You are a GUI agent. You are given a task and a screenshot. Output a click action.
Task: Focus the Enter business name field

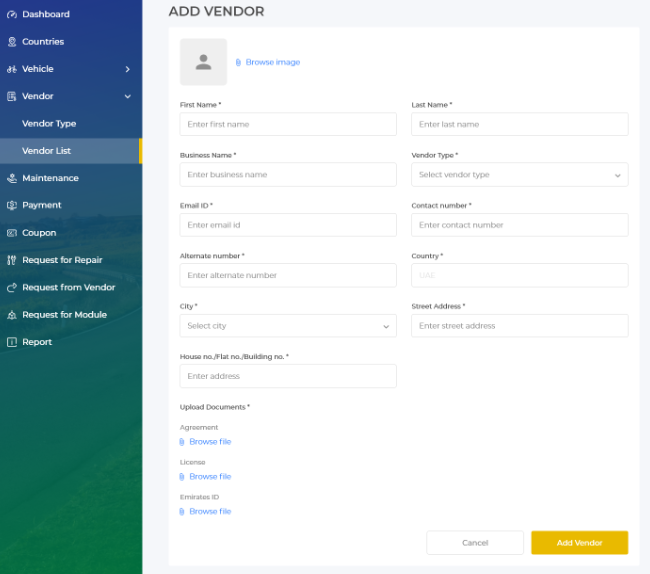click(x=288, y=175)
